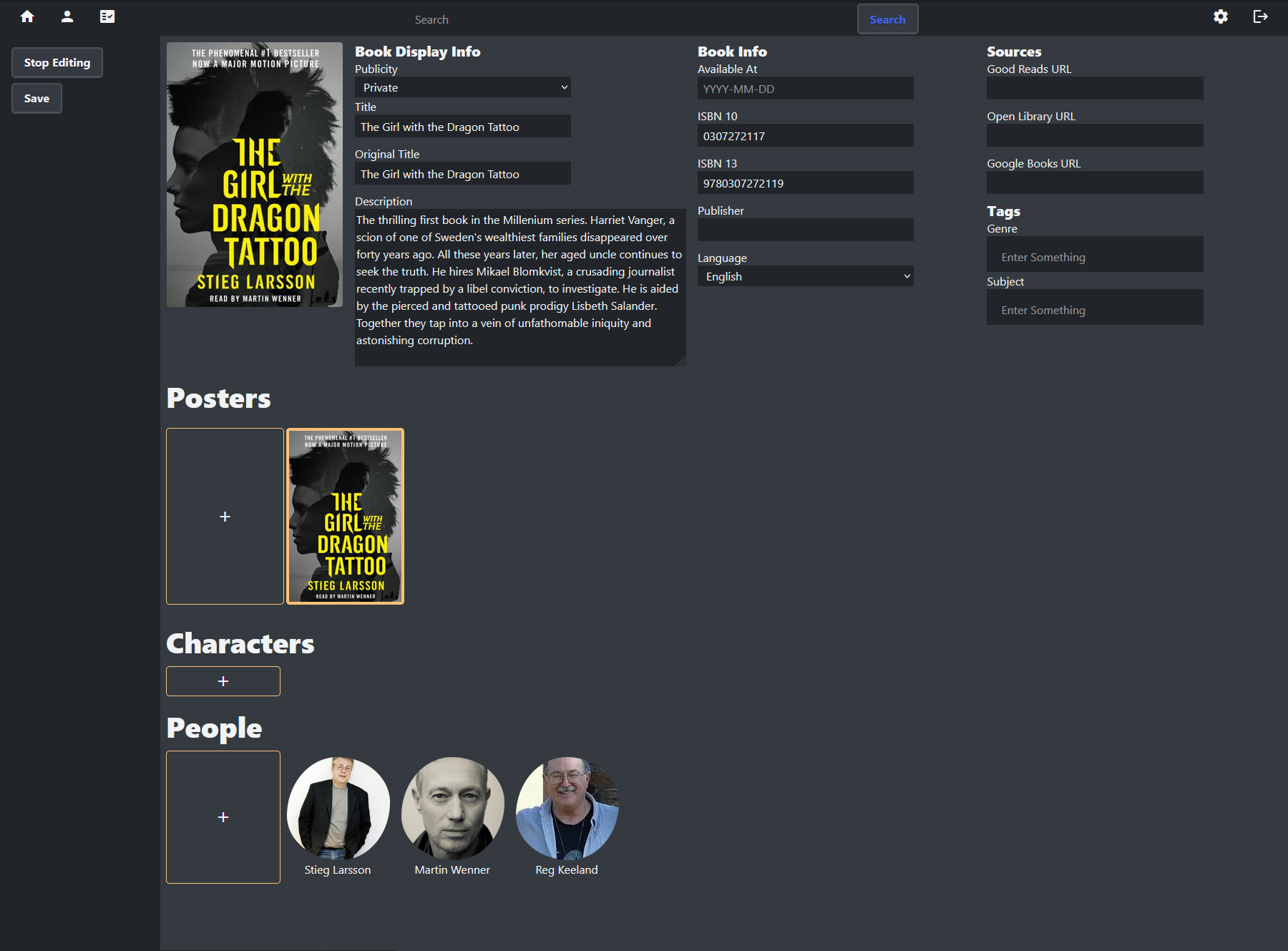Click the Home icon

pyautogui.click(x=26, y=16)
